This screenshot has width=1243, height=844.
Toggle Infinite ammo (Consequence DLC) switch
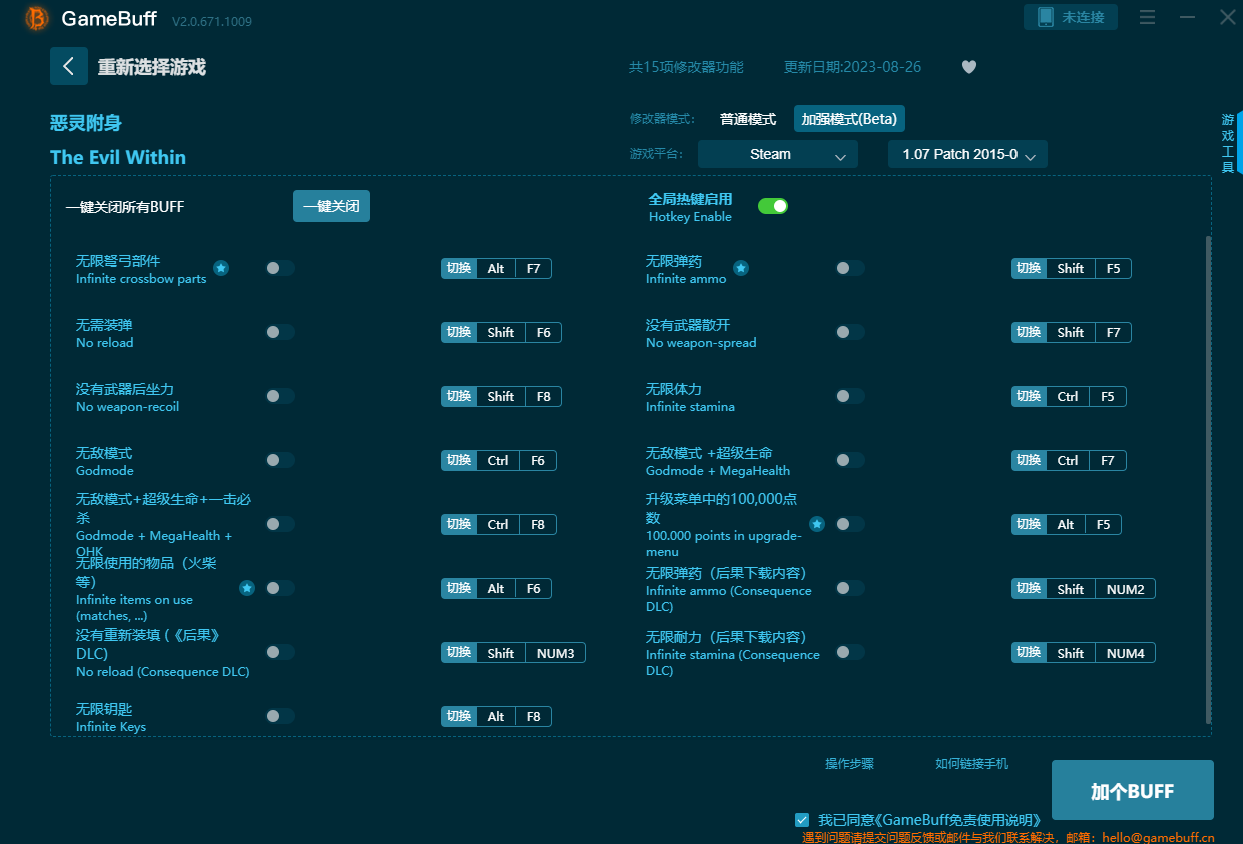[850, 588]
